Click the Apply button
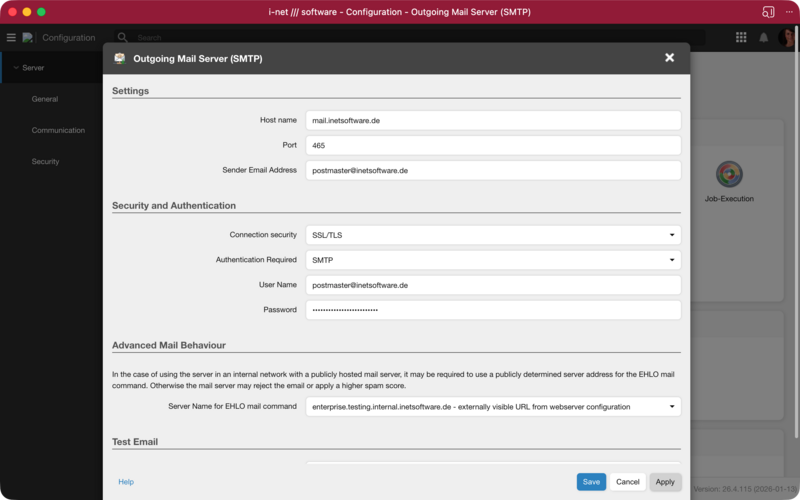800x500 pixels. 665,482
